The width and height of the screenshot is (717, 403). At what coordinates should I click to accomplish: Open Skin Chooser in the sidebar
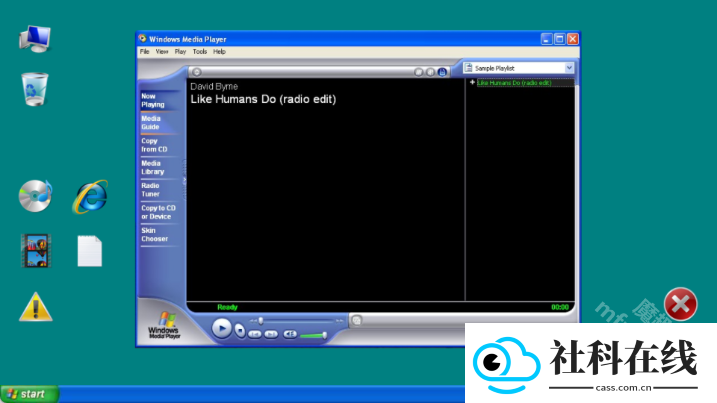(155, 235)
